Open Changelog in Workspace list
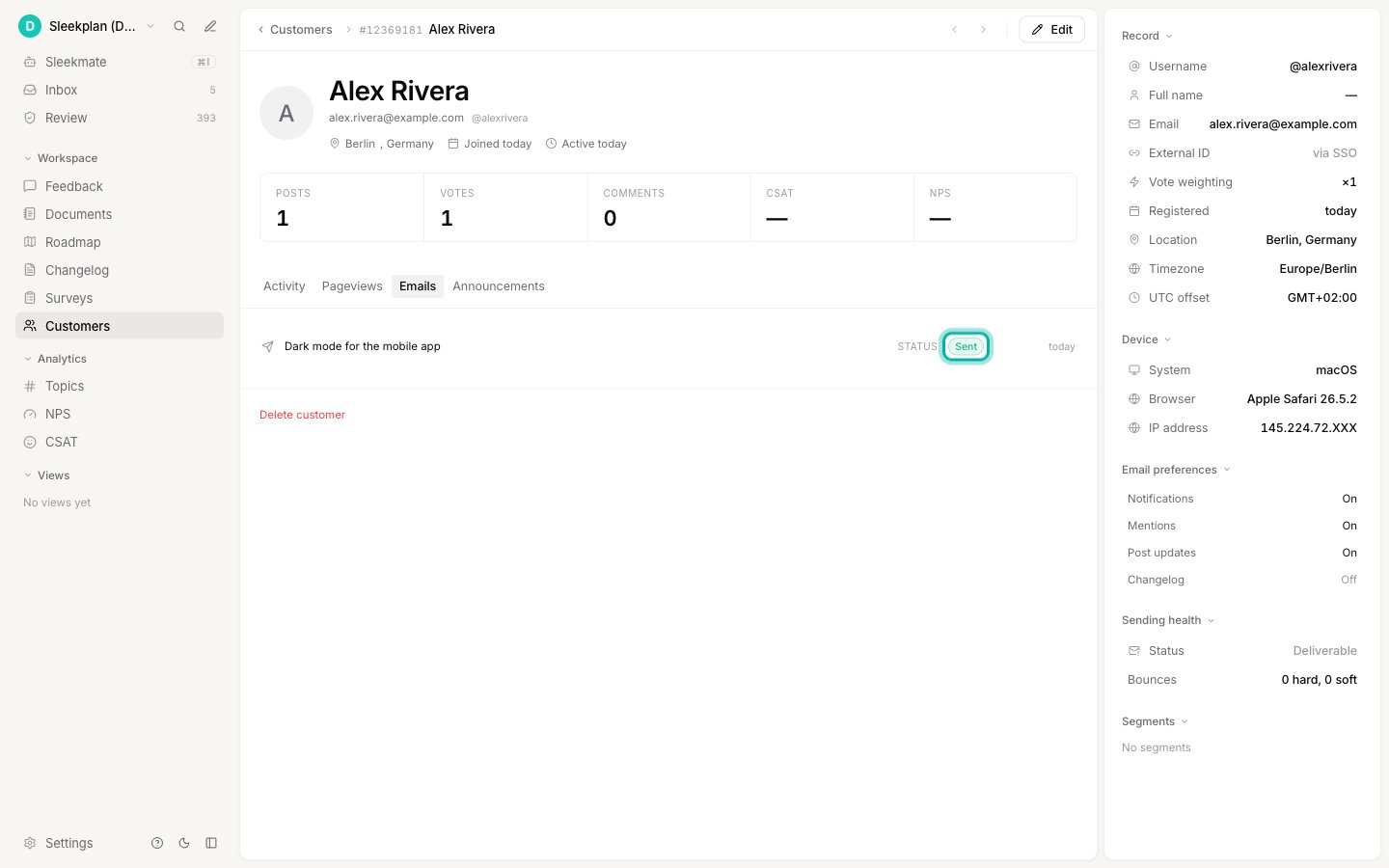The image size is (1389, 868). tap(120, 270)
